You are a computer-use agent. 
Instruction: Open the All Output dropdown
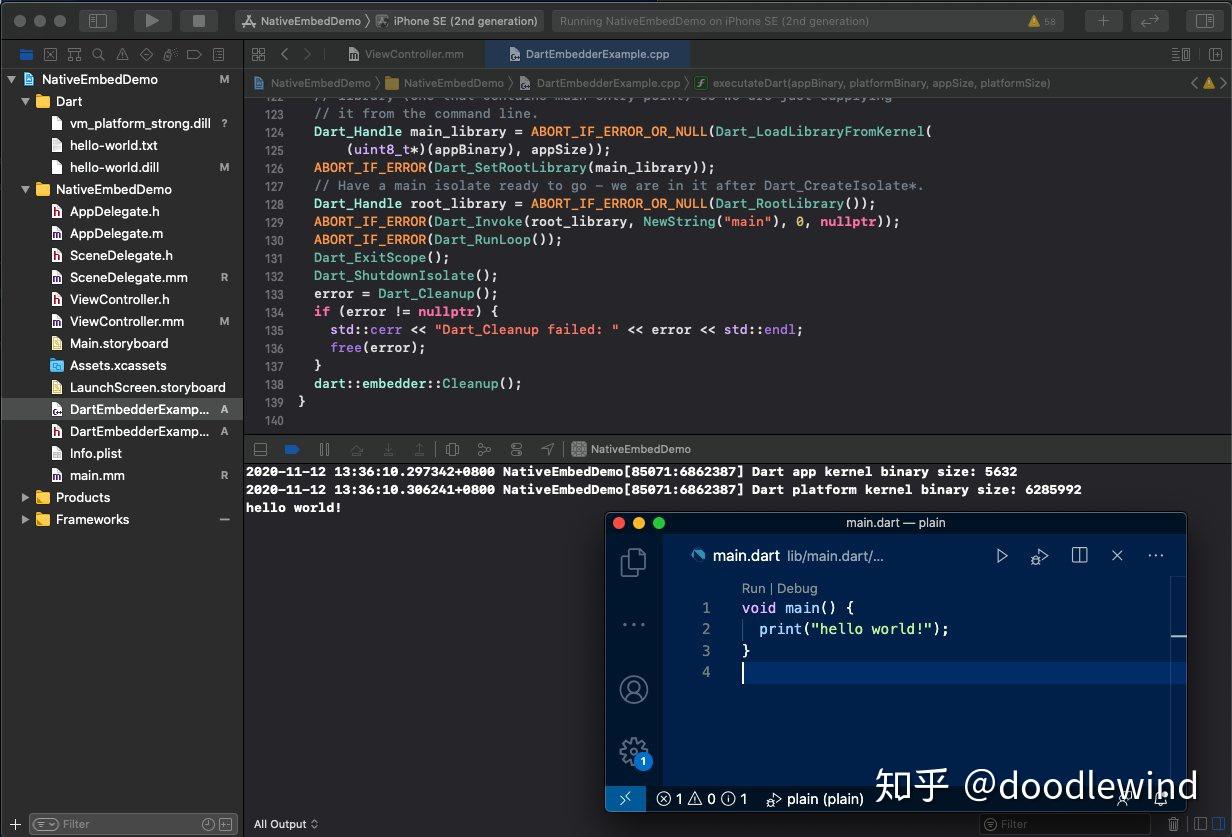pyautogui.click(x=286, y=824)
